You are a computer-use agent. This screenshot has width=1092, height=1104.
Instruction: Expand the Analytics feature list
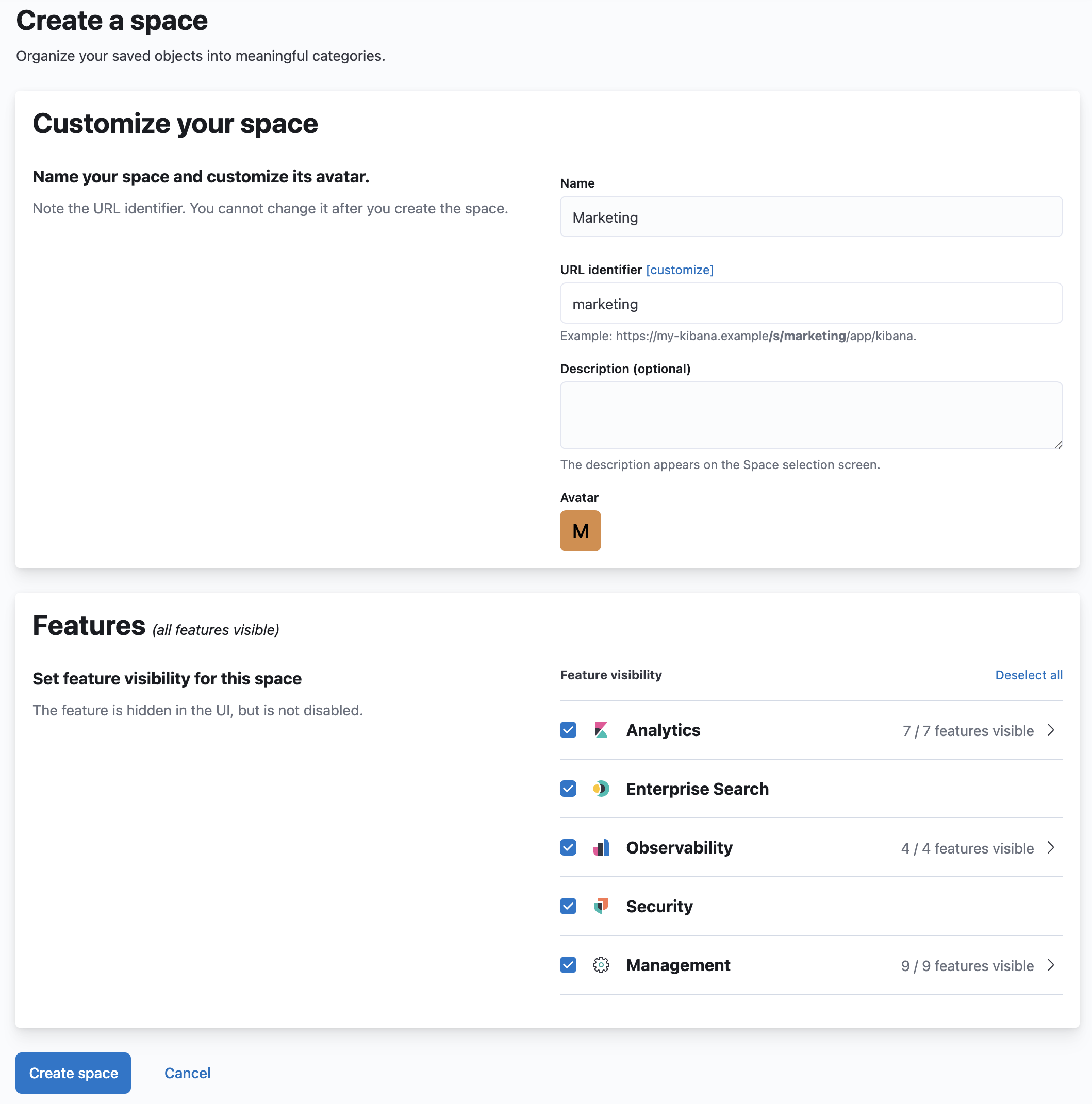click(x=1051, y=730)
